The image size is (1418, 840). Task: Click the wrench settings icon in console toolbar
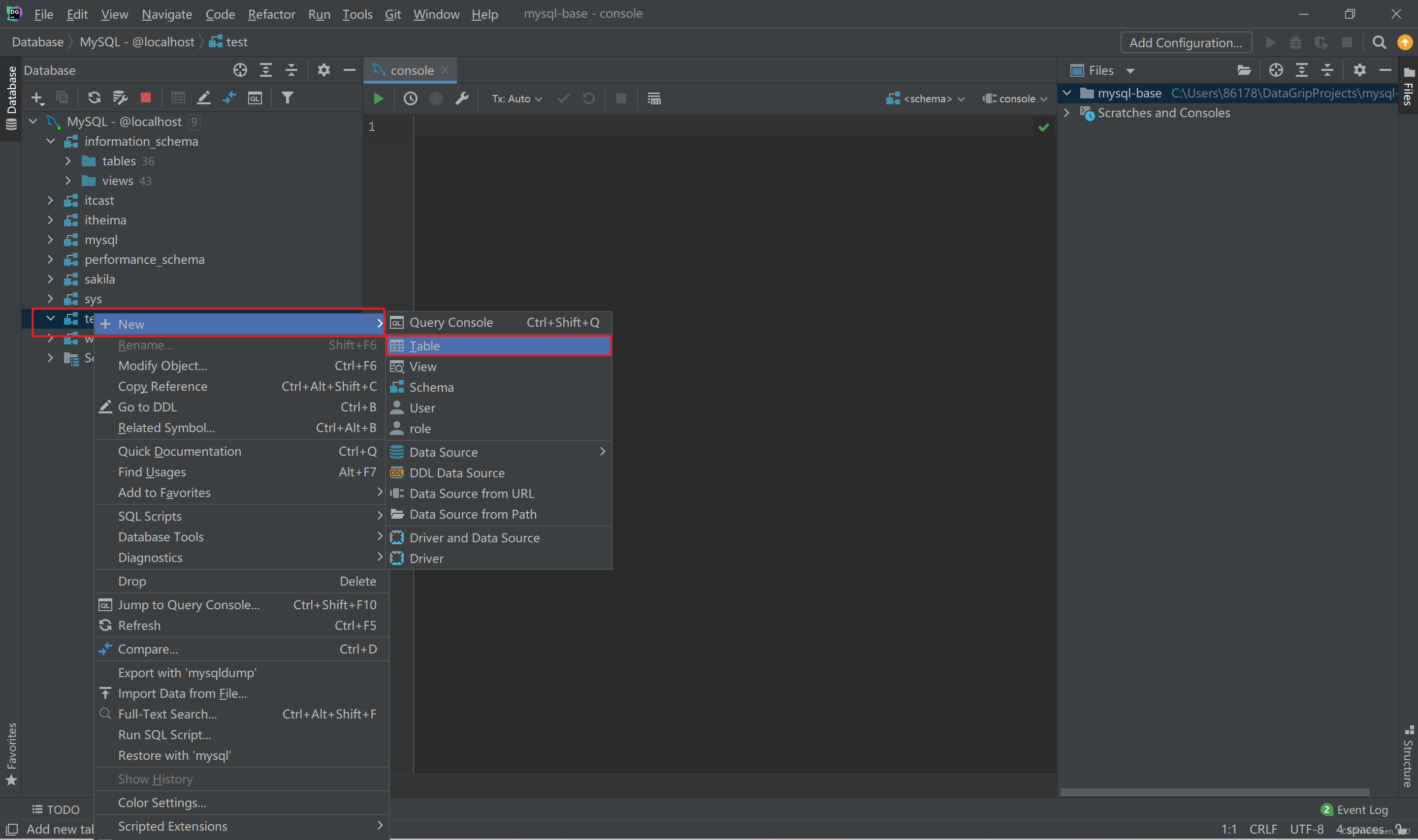click(462, 98)
